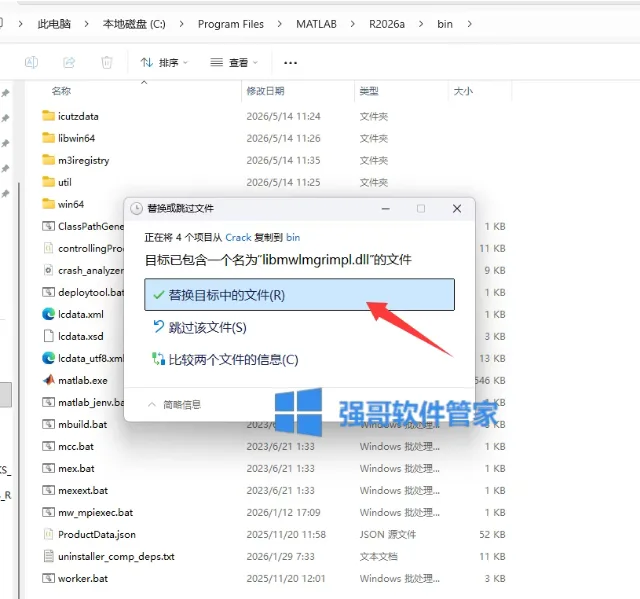The width and height of the screenshot is (640, 599).
Task: Click the bin destination link in the dialog
Action: click(x=293, y=237)
